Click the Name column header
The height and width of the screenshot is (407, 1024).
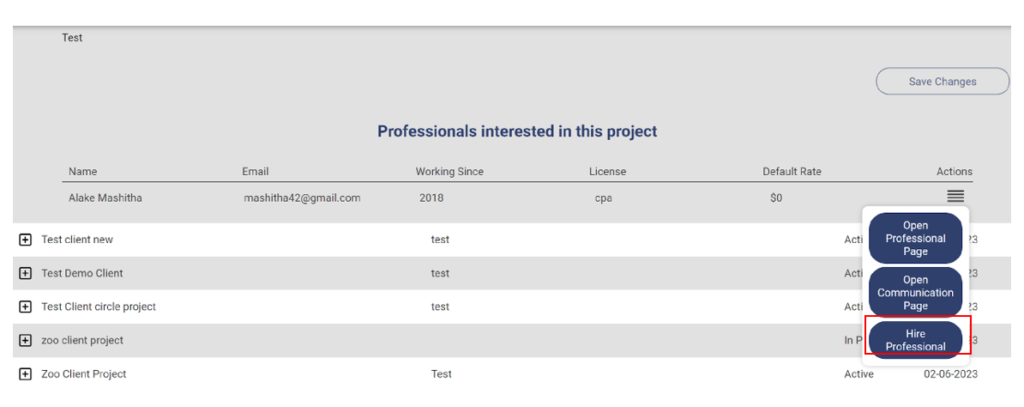pos(83,172)
